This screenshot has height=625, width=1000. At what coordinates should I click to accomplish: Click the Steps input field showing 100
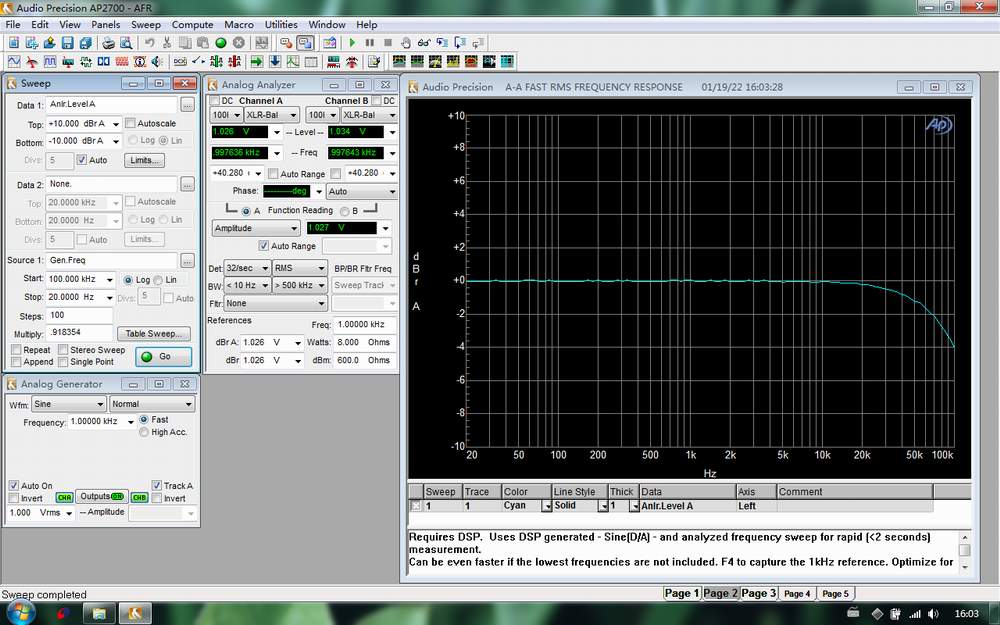click(x=79, y=315)
